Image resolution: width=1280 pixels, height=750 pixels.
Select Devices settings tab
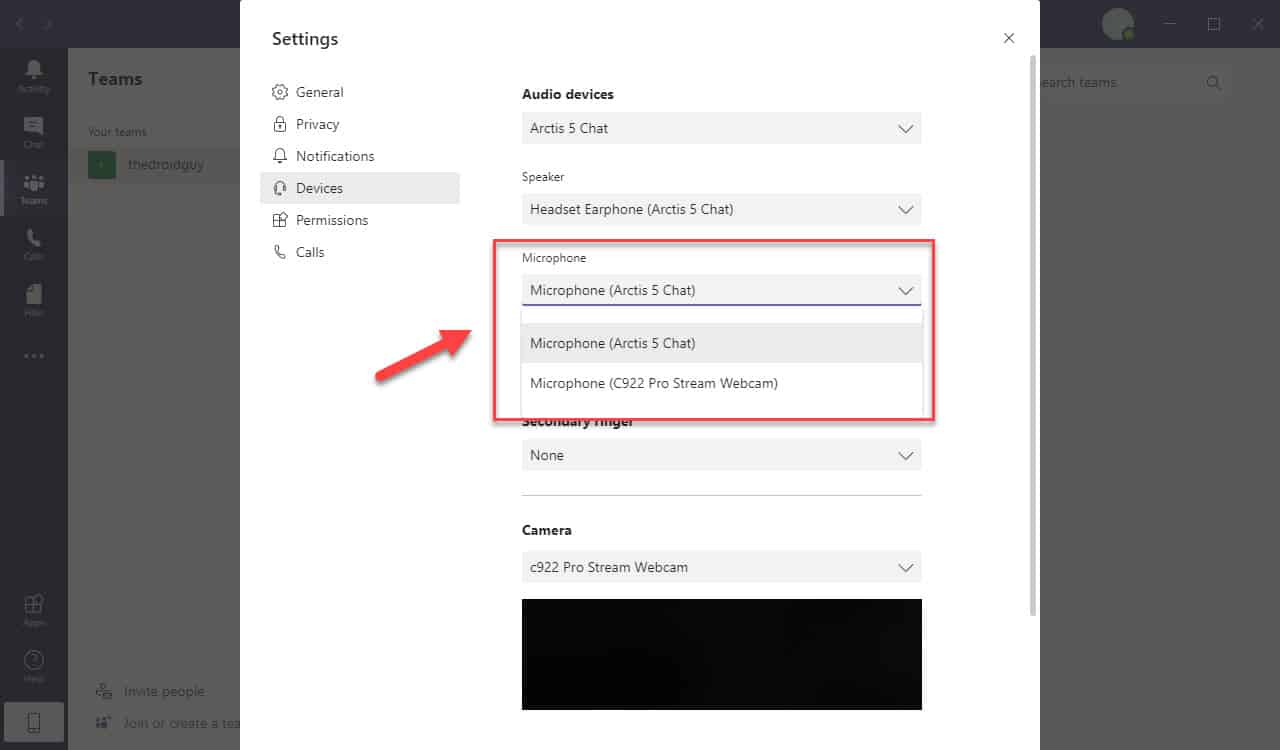coord(360,188)
